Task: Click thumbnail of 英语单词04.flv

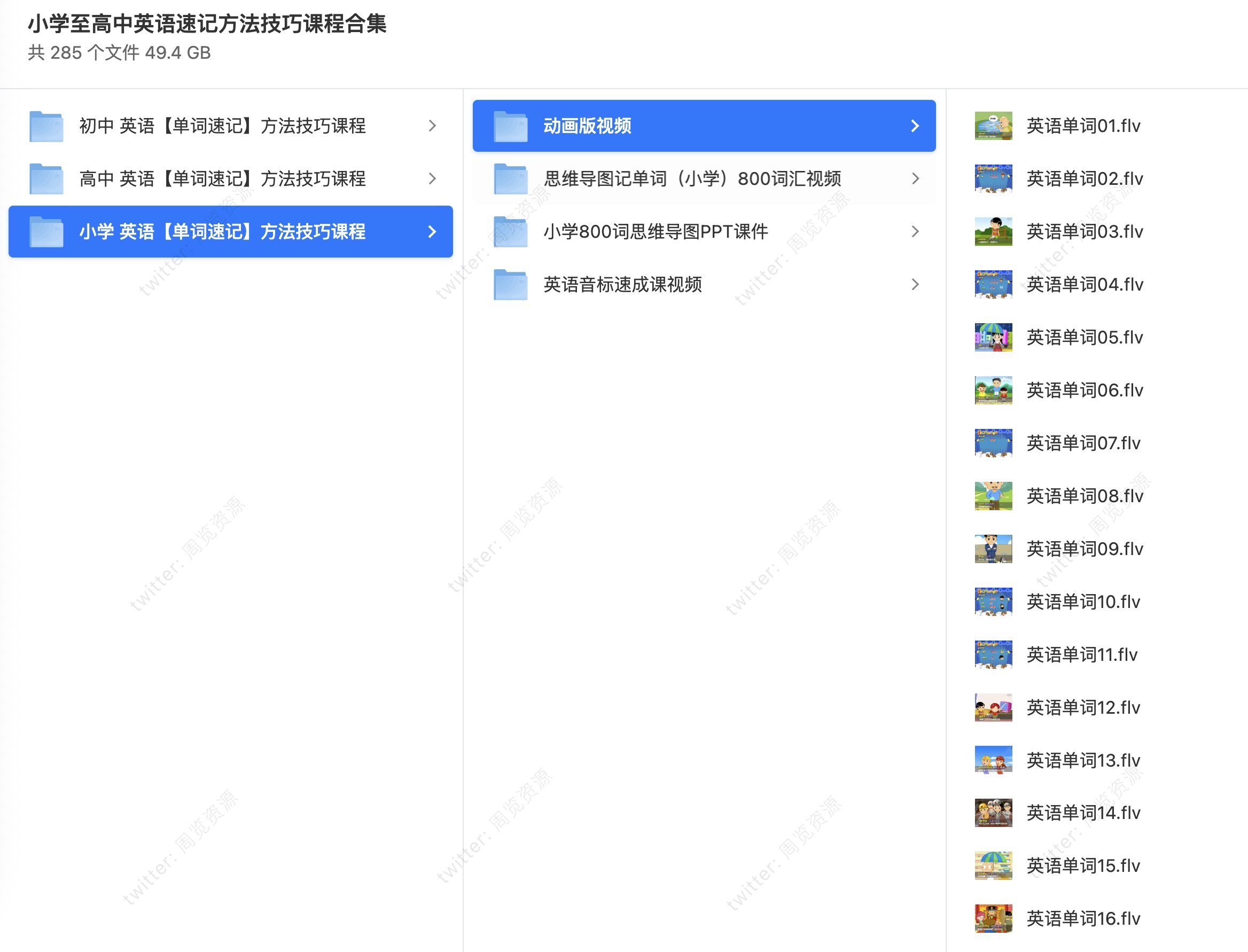Action: (993, 284)
